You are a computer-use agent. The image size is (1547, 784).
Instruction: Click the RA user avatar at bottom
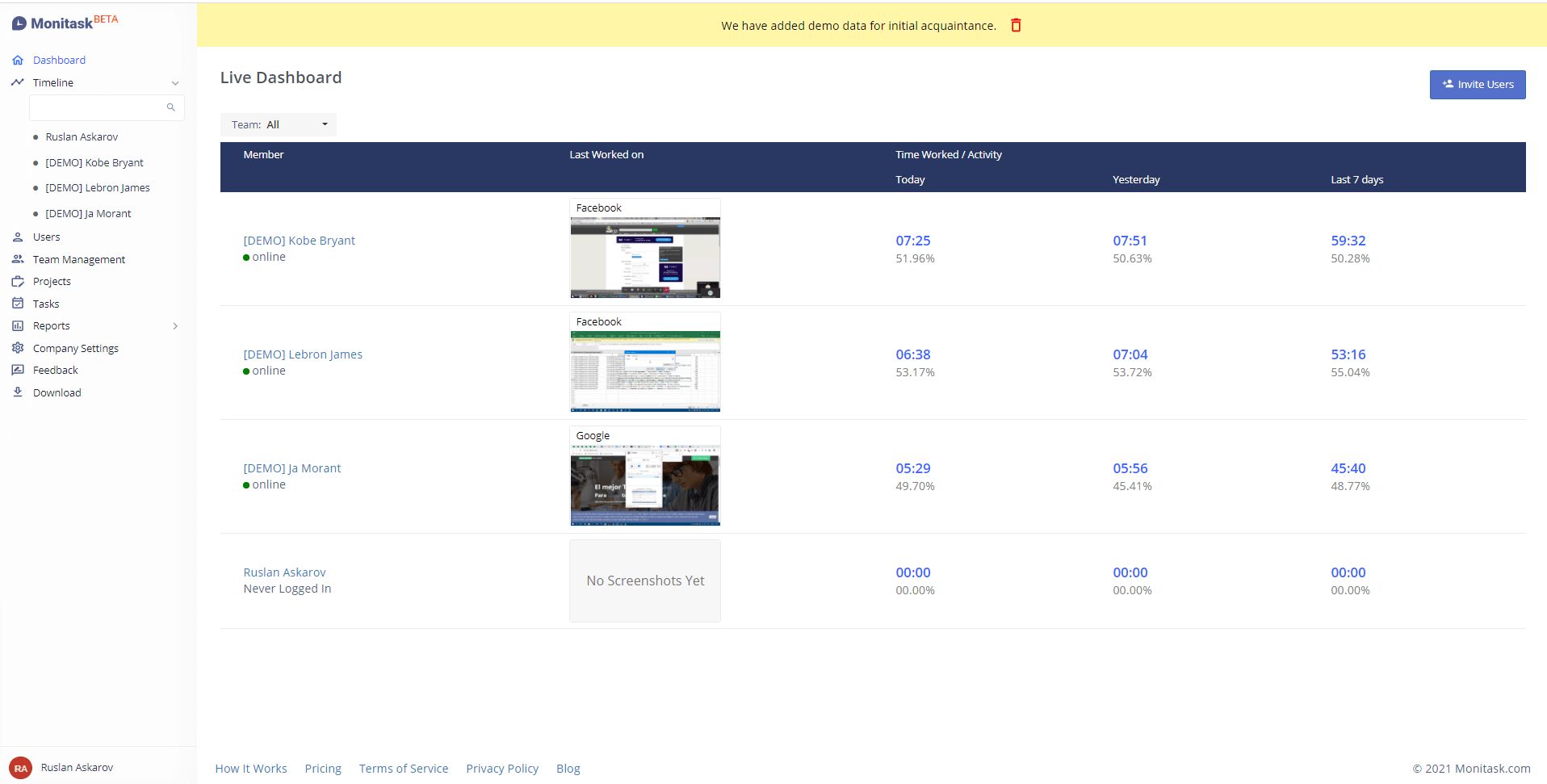(x=21, y=768)
